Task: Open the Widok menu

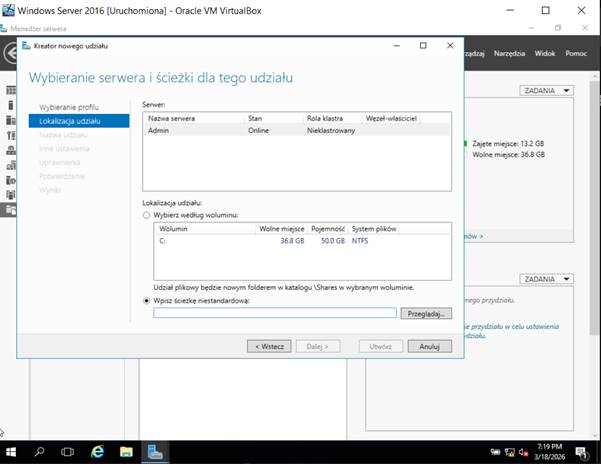Action: coord(545,53)
